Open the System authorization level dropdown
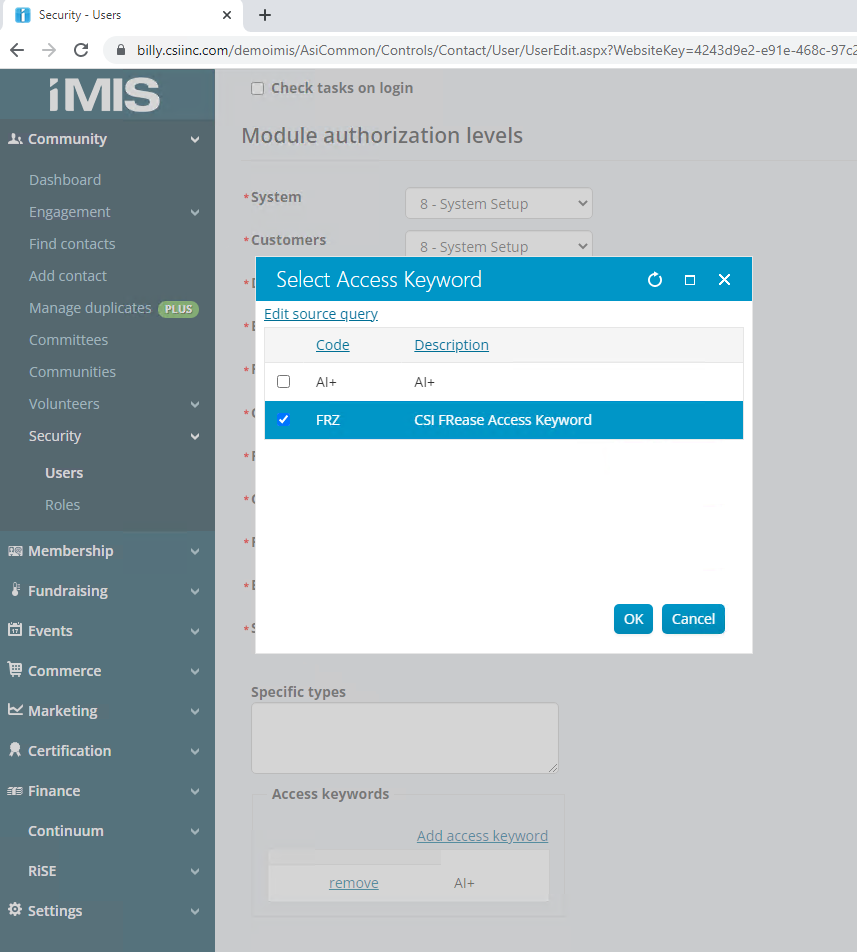Screen dimensions: 857x952 pos(498,204)
